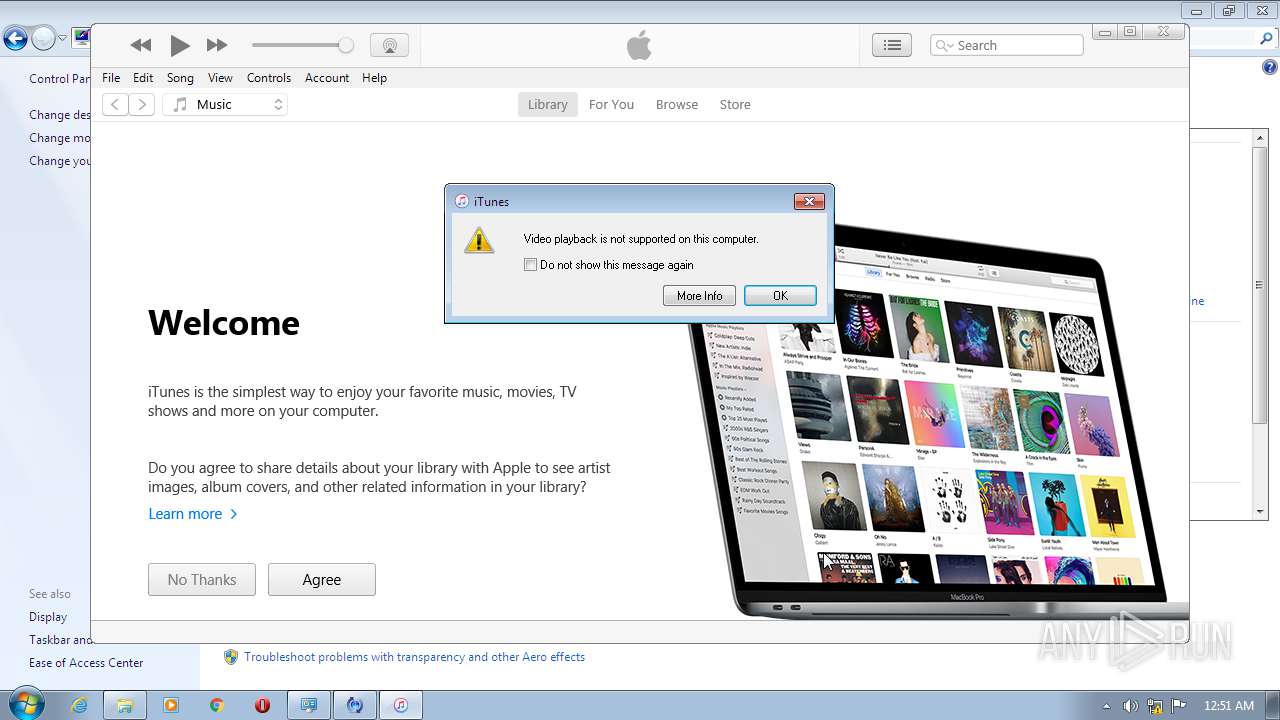Check Do not show this message again
Screen dimensions: 1280x720
(530, 265)
